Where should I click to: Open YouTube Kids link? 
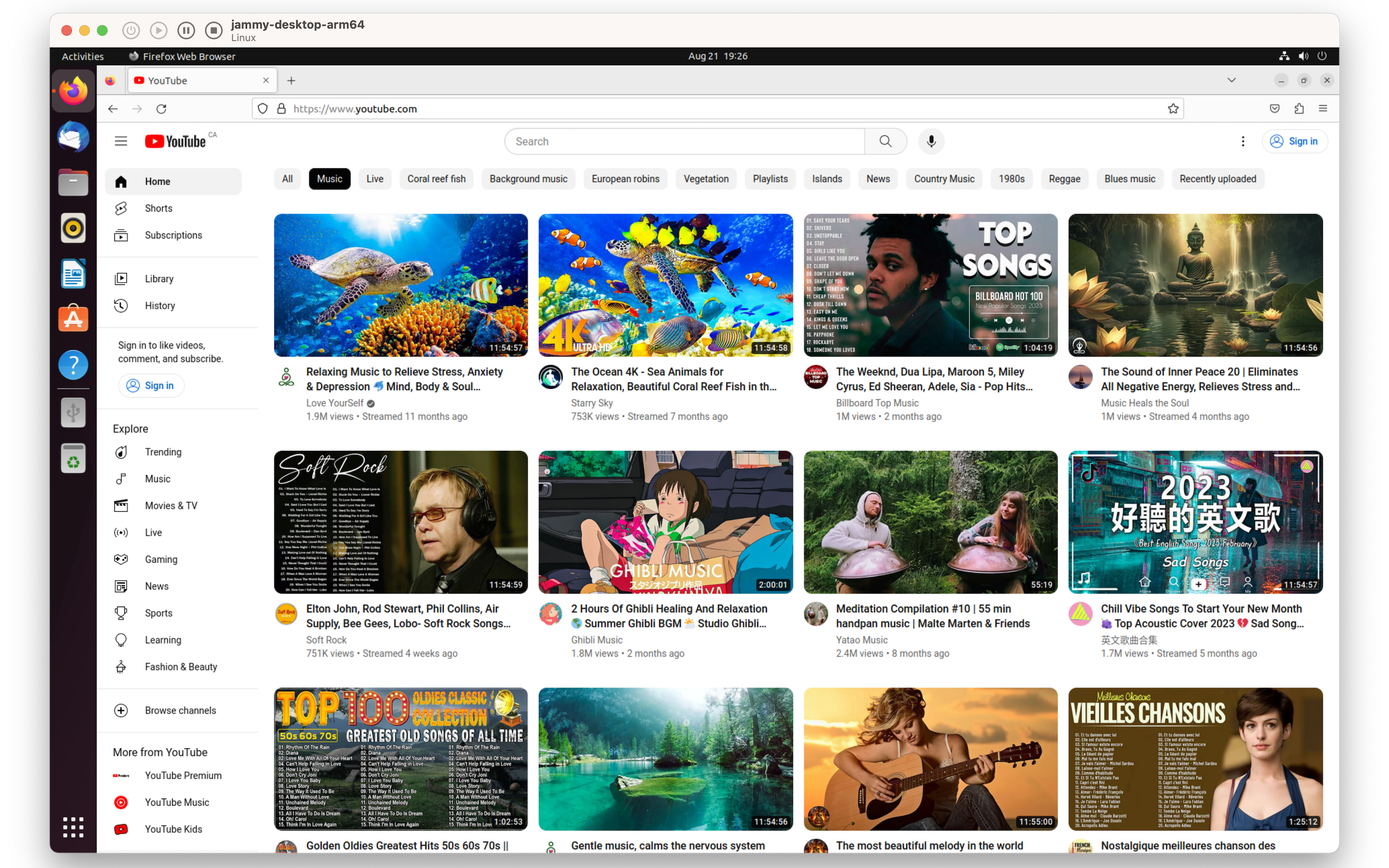click(173, 829)
